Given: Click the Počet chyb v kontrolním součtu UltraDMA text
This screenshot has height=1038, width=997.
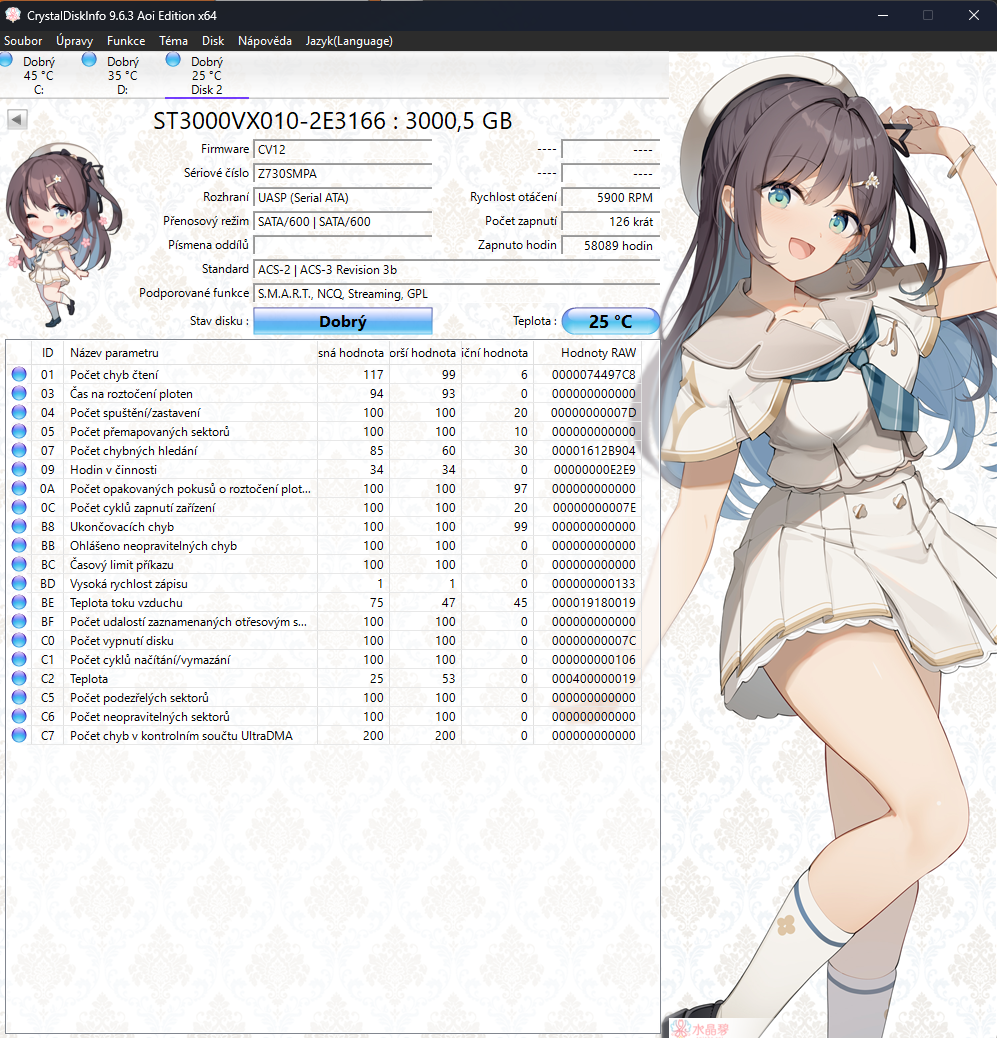Looking at the screenshot, I should 181,736.
